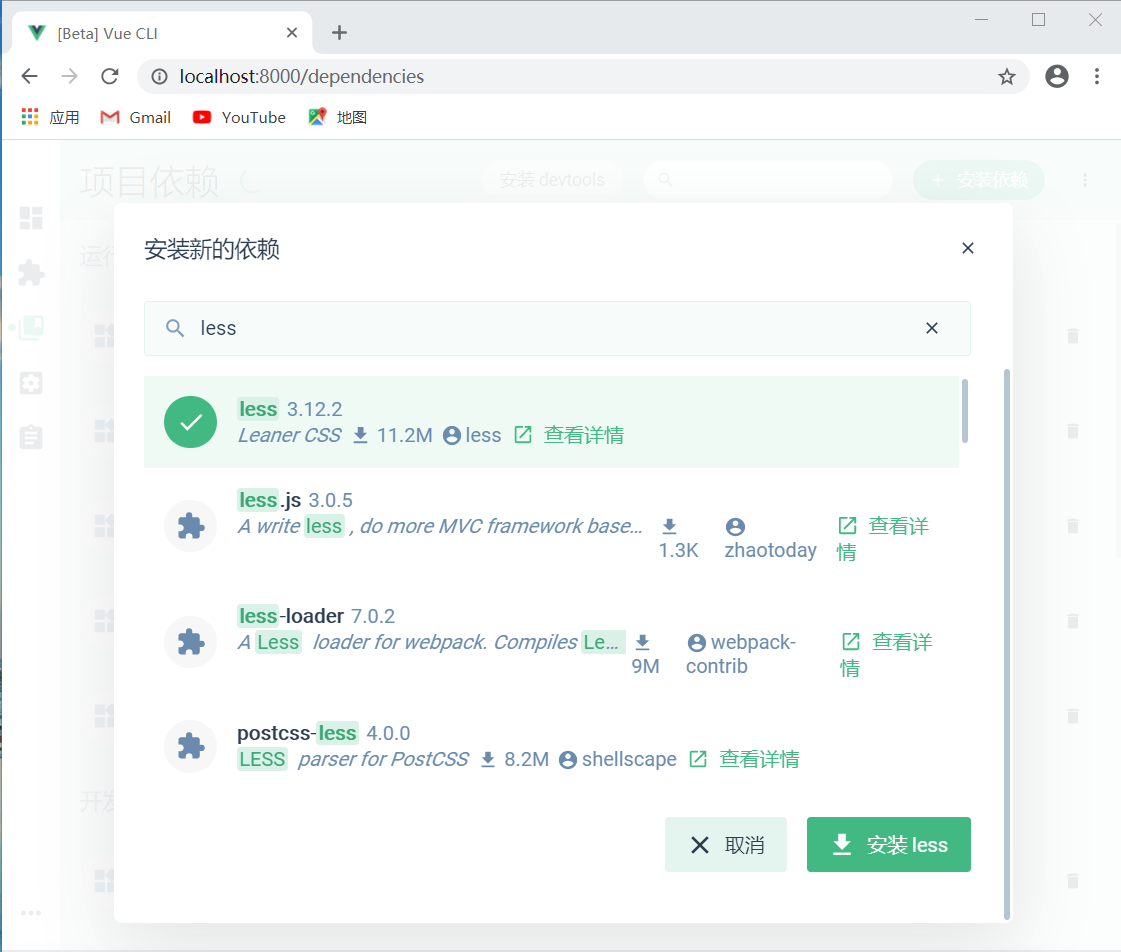Open the dimmed page options menu
Image resolution: width=1121 pixels, height=952 pixels.
(1085, 180)
